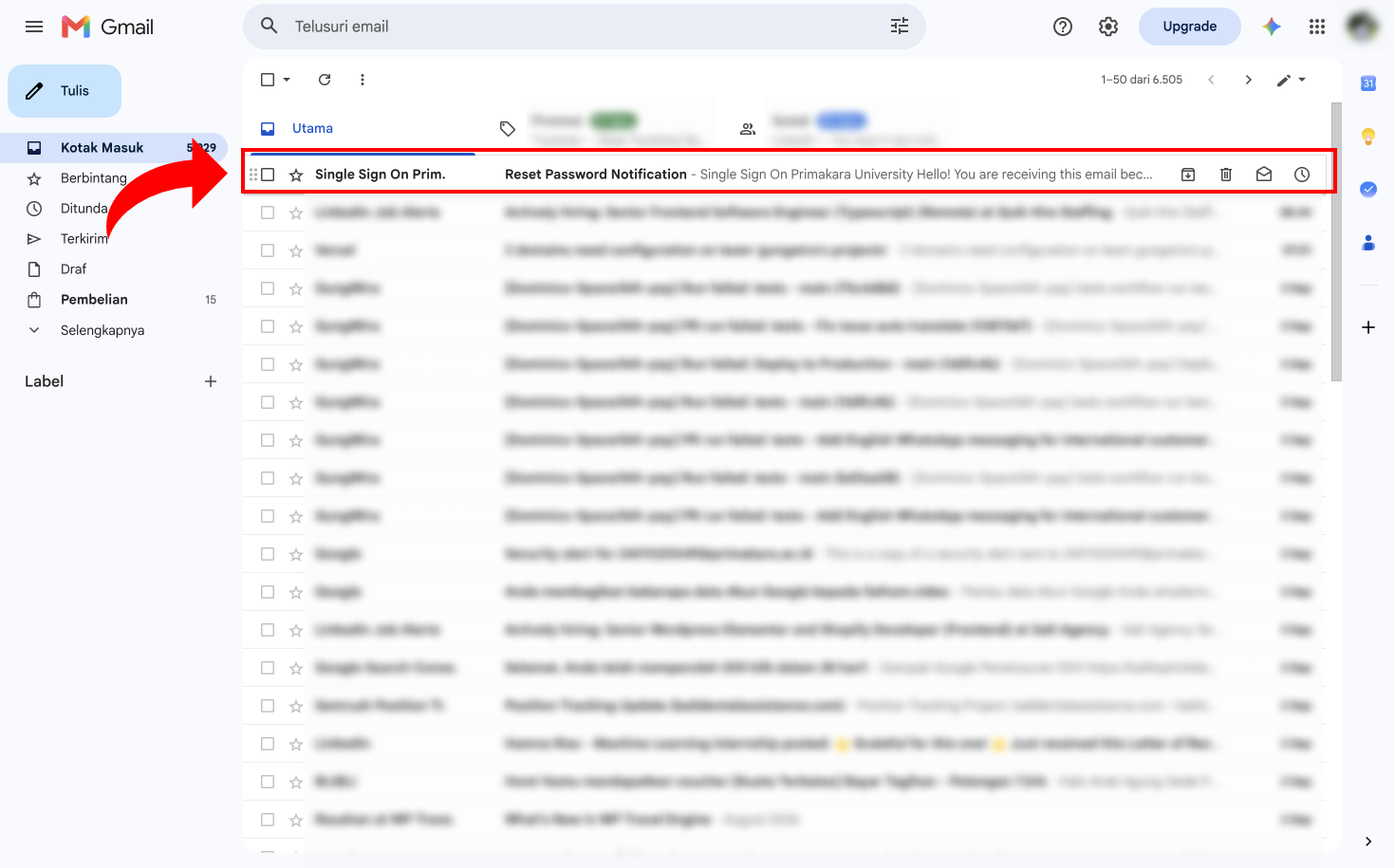Tick the select-all checkbox in toolbar
This screenshot has height=868, width=1395.
268,80
